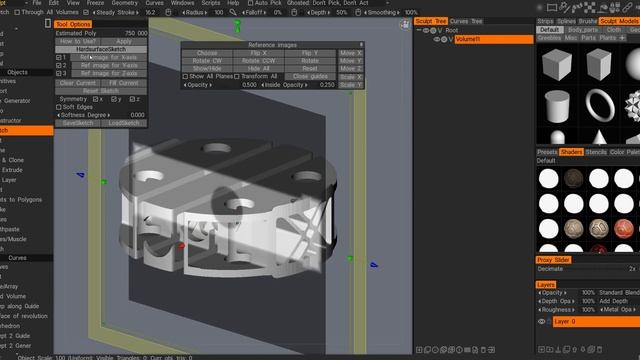This screenshot has width=640, height=360.
Task: Click the view navigation cube icon in viewport
Action: pos(404,24)
